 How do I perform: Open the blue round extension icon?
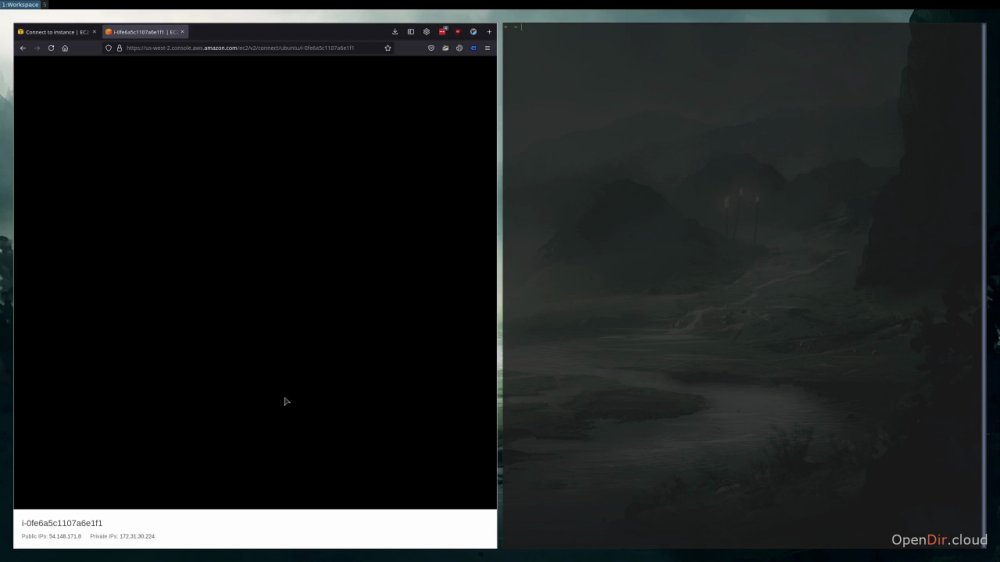(473, 32)
